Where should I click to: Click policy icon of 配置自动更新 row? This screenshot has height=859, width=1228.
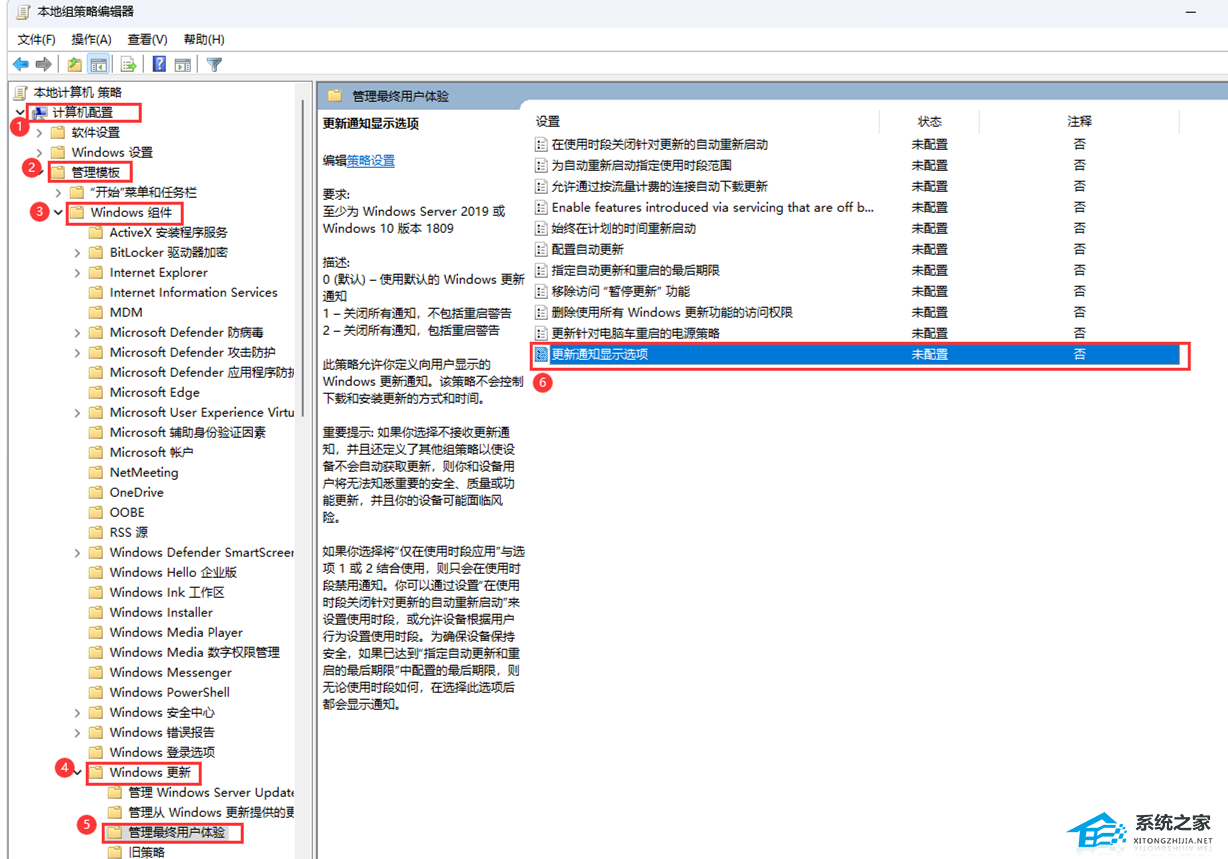click(x=541, y=249)
